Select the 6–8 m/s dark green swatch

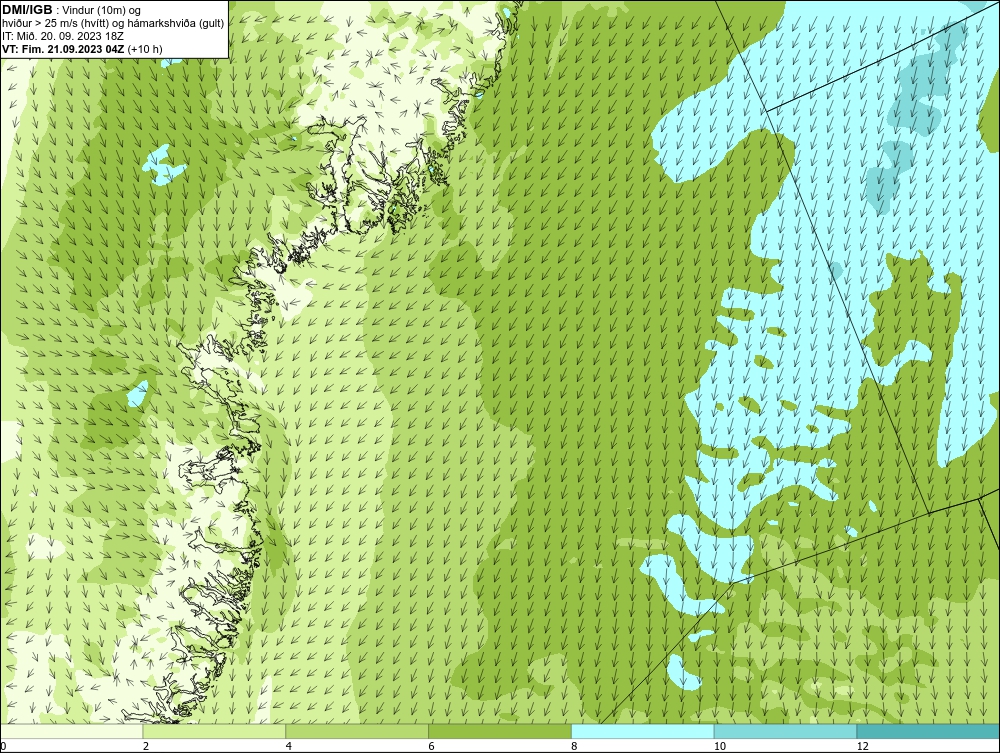[500, 731]
